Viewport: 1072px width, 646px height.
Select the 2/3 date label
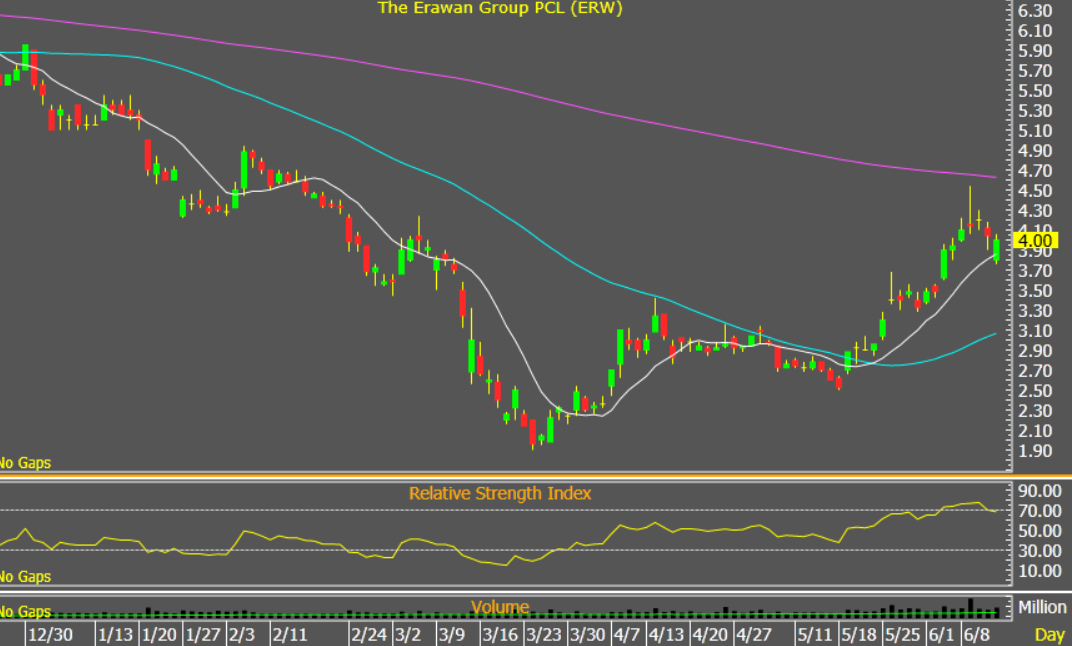point(241,634)
